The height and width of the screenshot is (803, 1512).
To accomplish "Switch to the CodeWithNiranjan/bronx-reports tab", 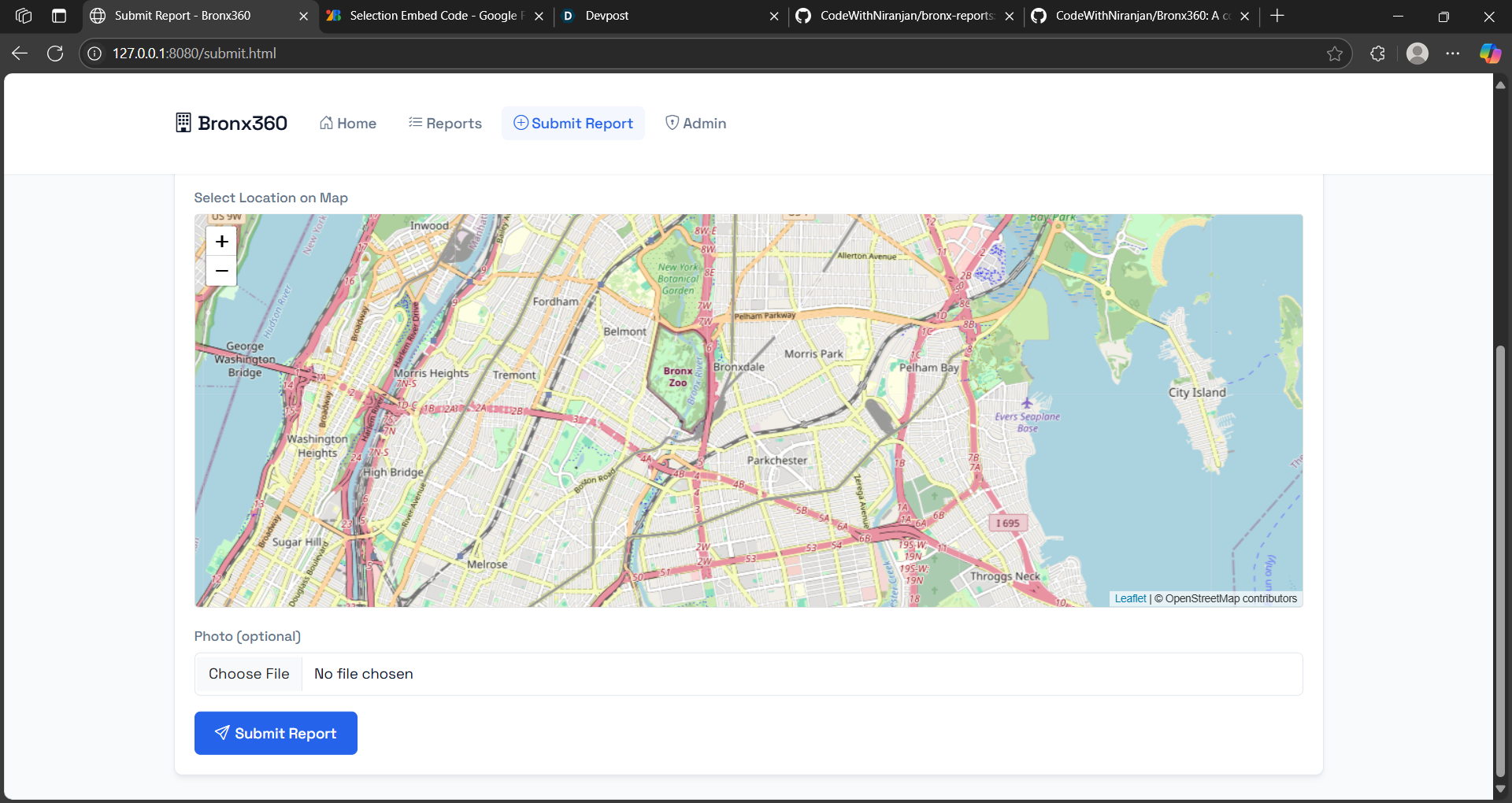I will (906, 16).
